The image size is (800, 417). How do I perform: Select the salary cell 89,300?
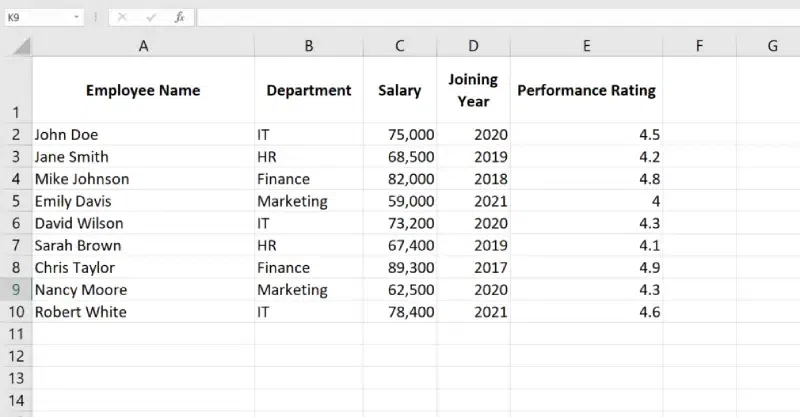(400, 267)
